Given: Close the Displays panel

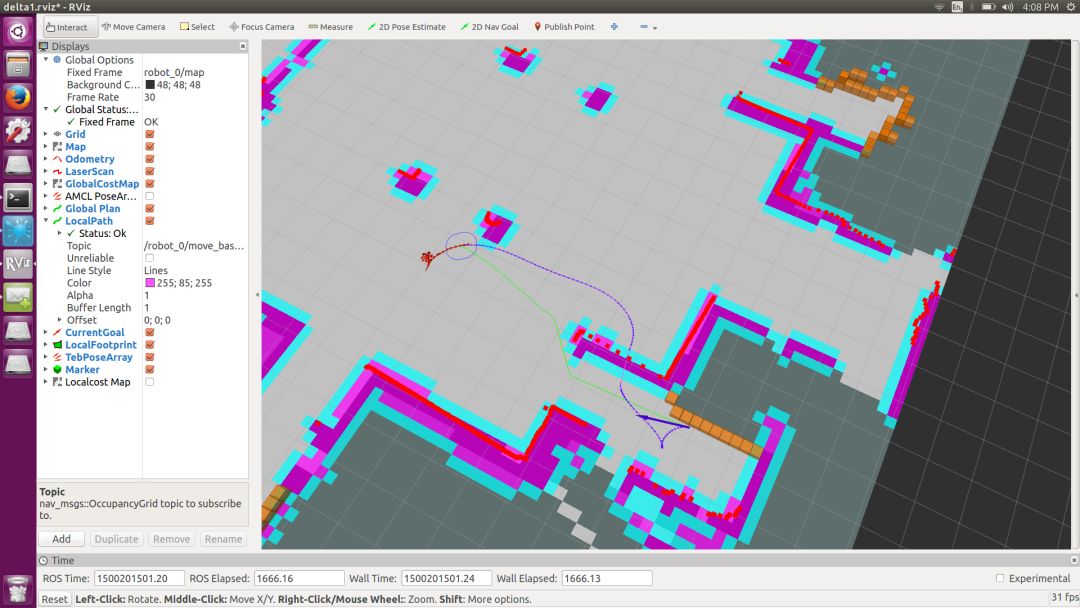Looking at the screenshot, I should [243, 47].
